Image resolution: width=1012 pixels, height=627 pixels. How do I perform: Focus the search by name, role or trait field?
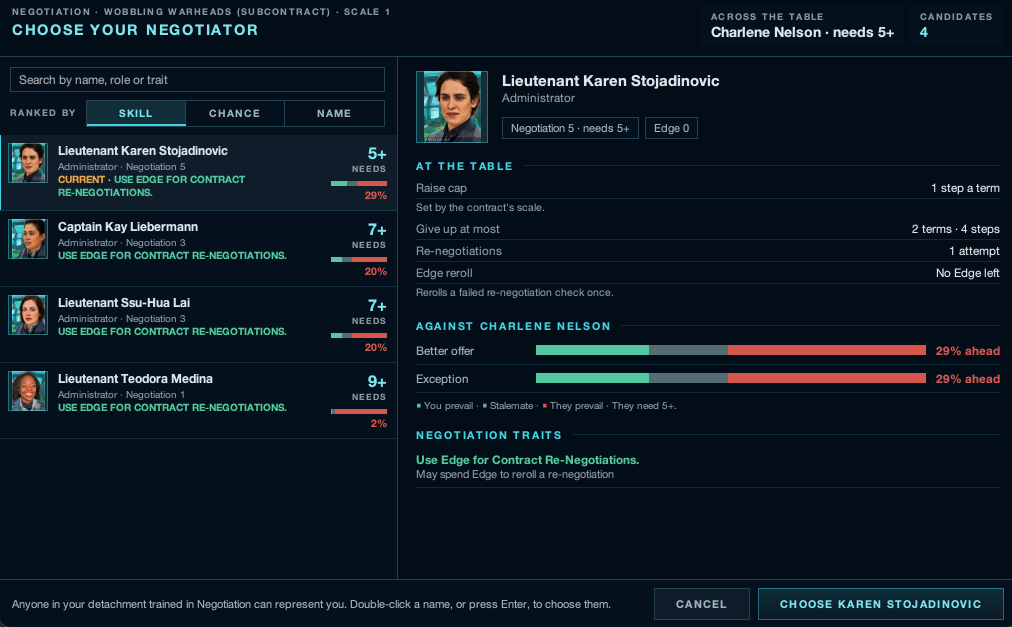[197, 79]
